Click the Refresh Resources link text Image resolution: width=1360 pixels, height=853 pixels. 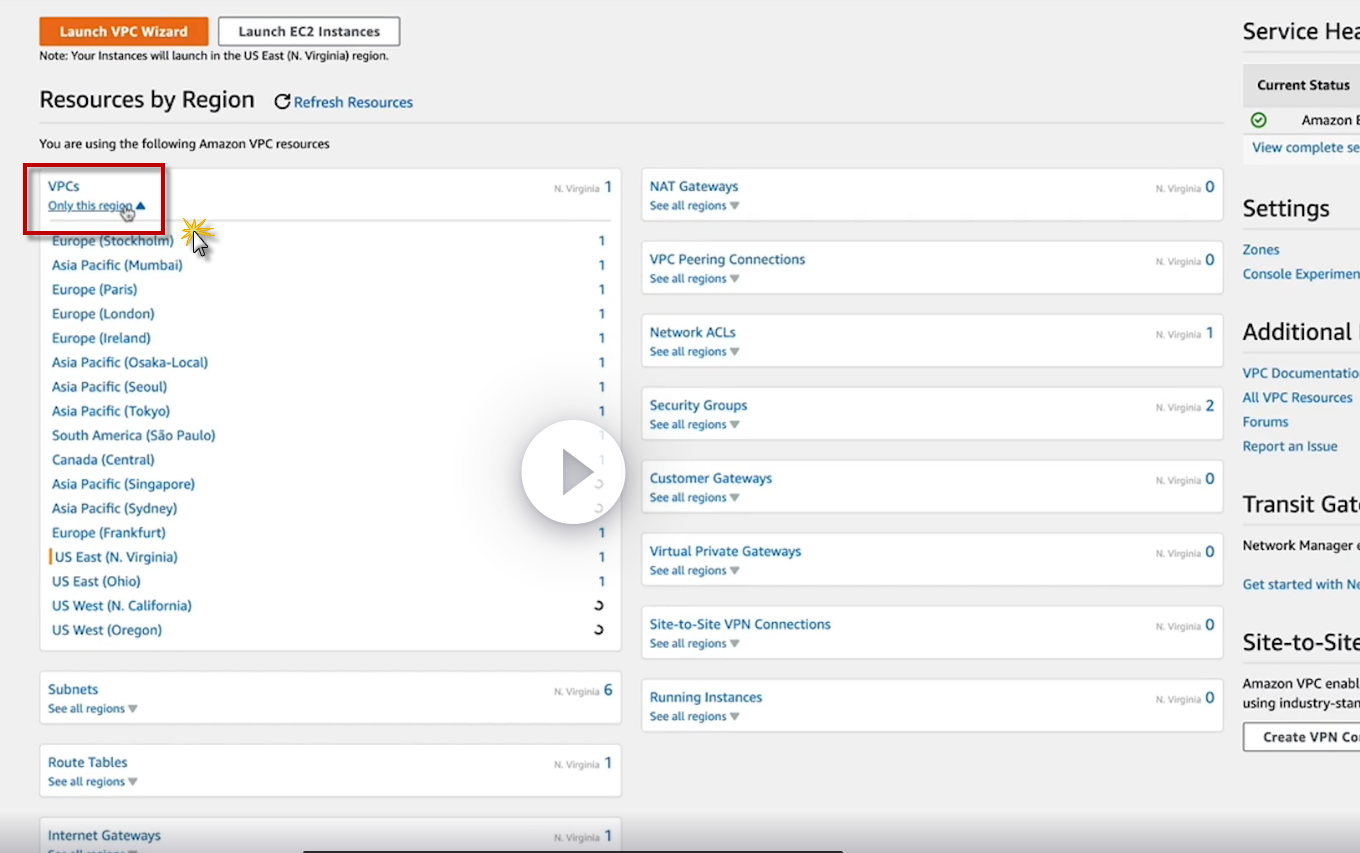(353, 102)
